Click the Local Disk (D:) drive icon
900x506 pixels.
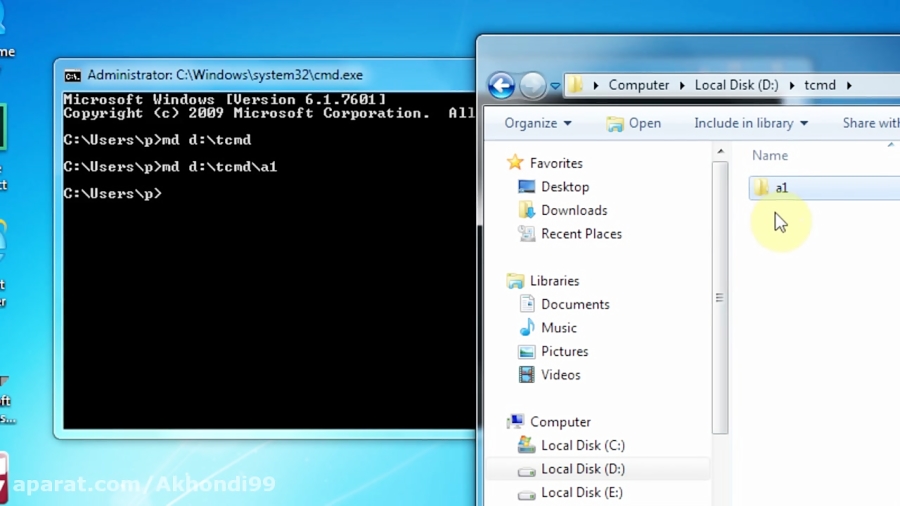(526, 470)
